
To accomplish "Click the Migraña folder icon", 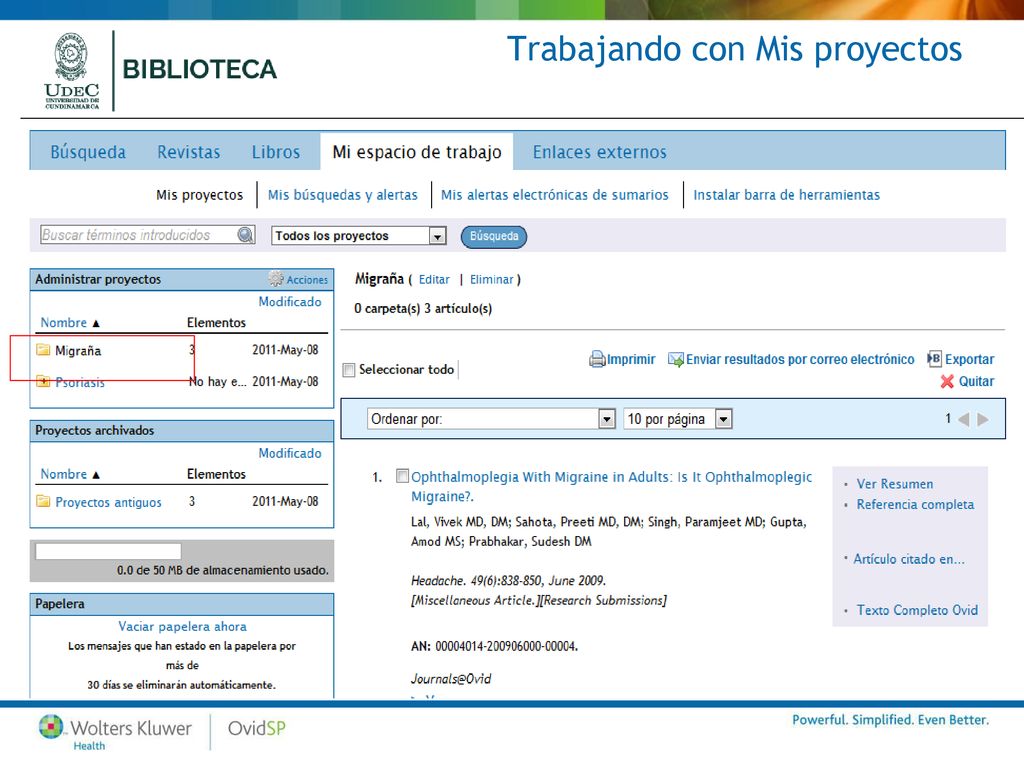I will pyautogui.click(x=43, y=350).
